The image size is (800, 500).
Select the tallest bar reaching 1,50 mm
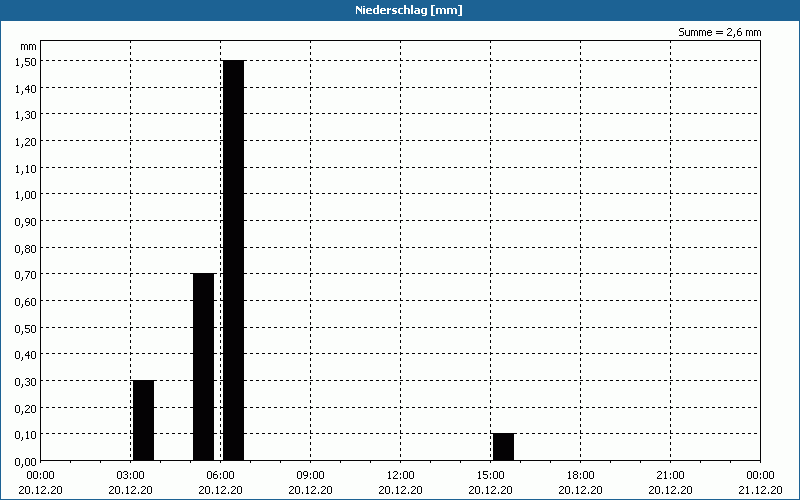233,261
